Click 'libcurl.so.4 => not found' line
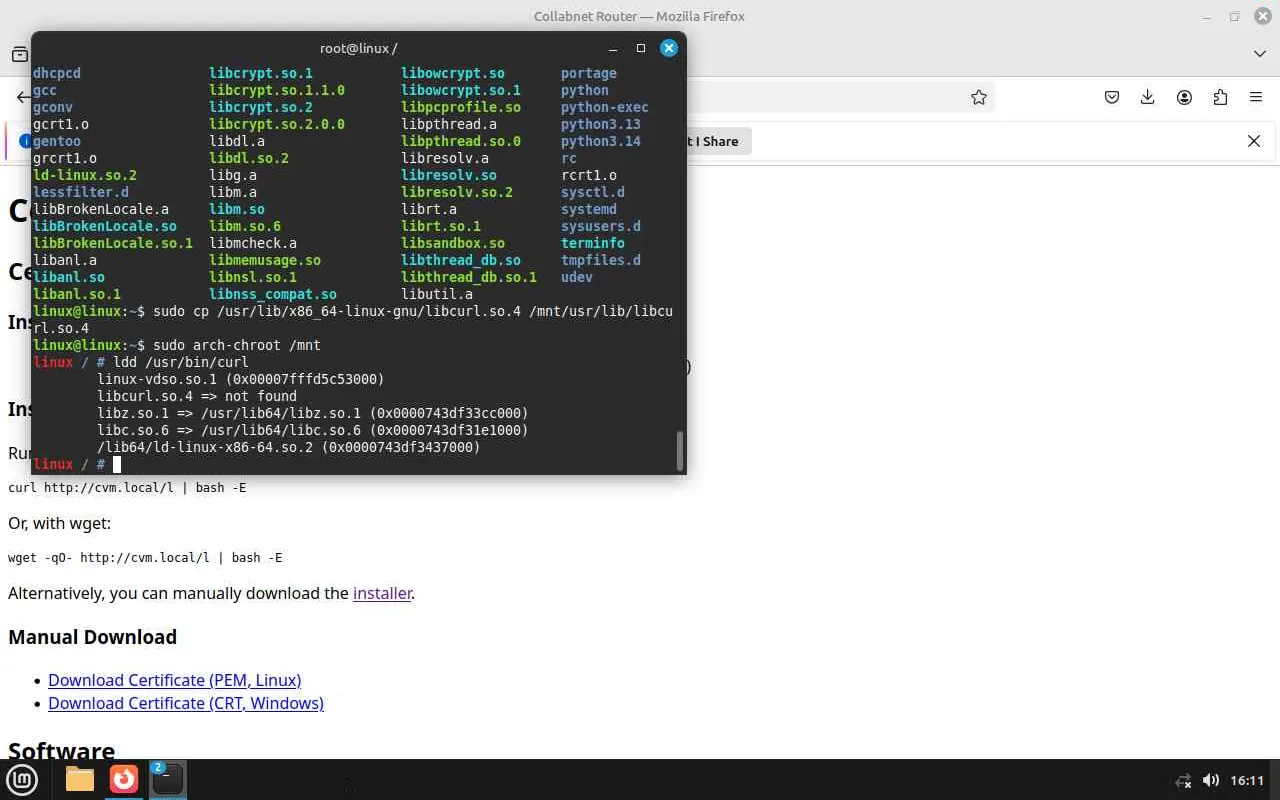The height and width of the screenshot is (800, 1280). pos(197,396)
